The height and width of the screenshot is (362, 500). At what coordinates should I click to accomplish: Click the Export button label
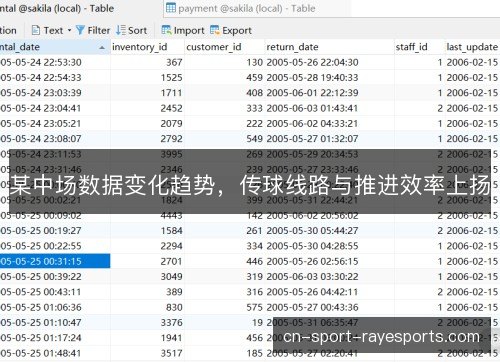(x=237, y=31)
